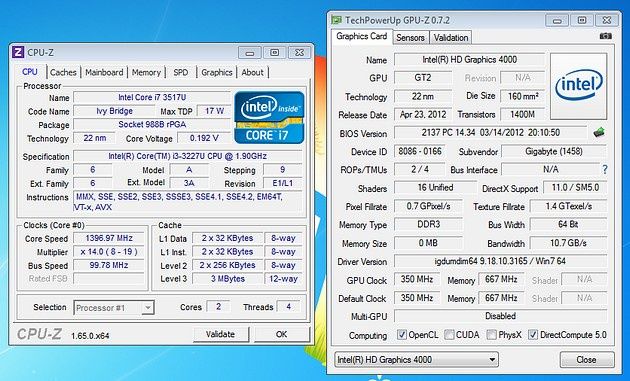Viewport: 630px width, 381px height.
Task: Click the Core Voltage value 0.192 V
Action: (x=204, y=138)
